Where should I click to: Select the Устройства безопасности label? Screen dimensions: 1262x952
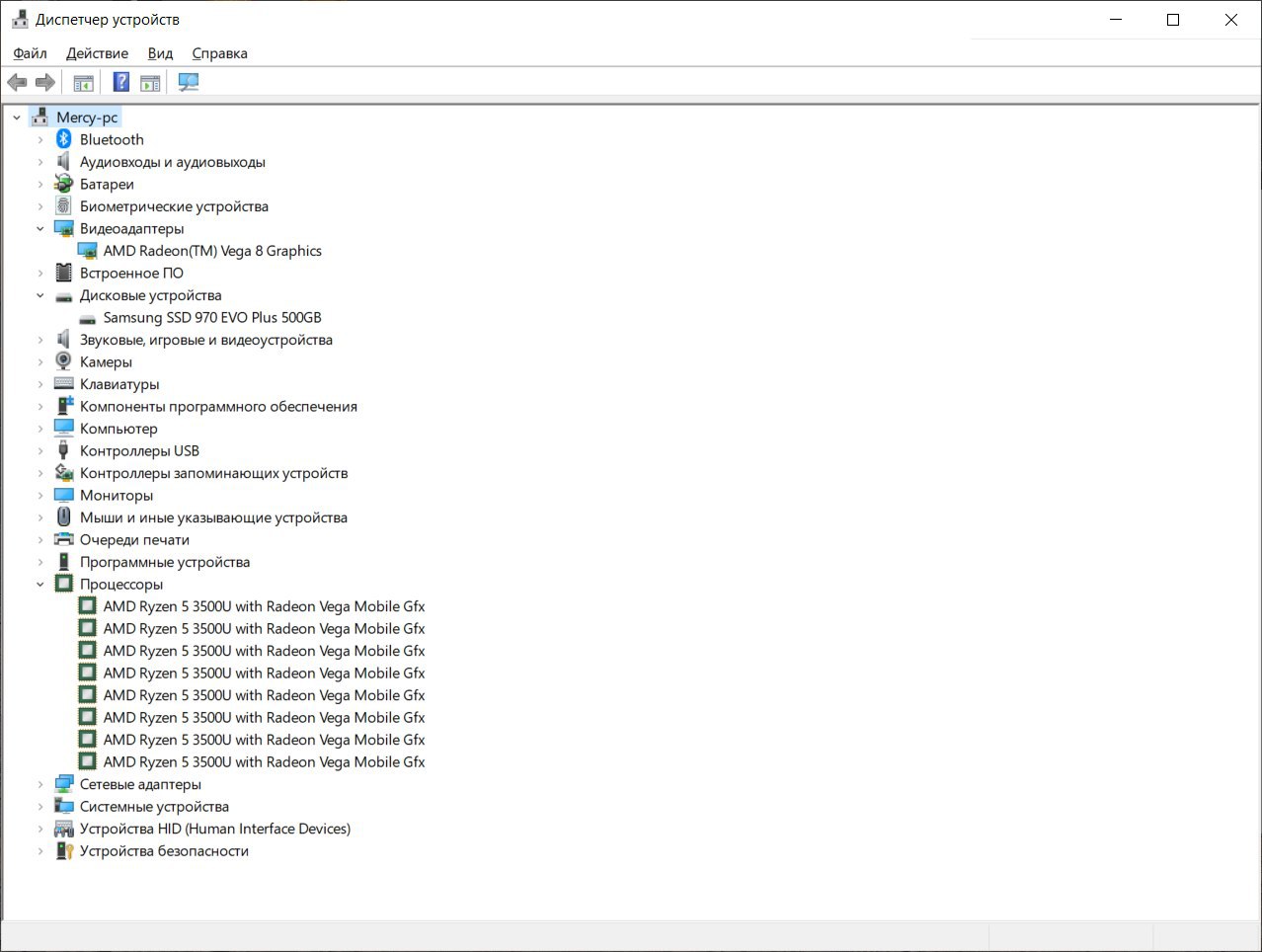click(164, 850)
